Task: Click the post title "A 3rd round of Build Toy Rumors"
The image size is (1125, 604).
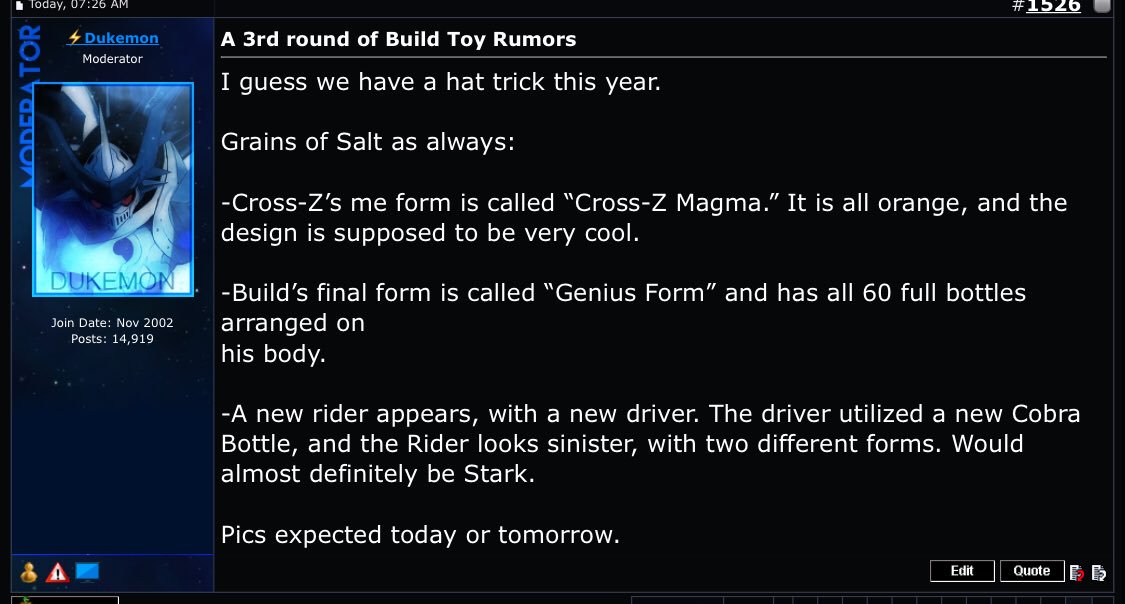Action: coord(399,40)
